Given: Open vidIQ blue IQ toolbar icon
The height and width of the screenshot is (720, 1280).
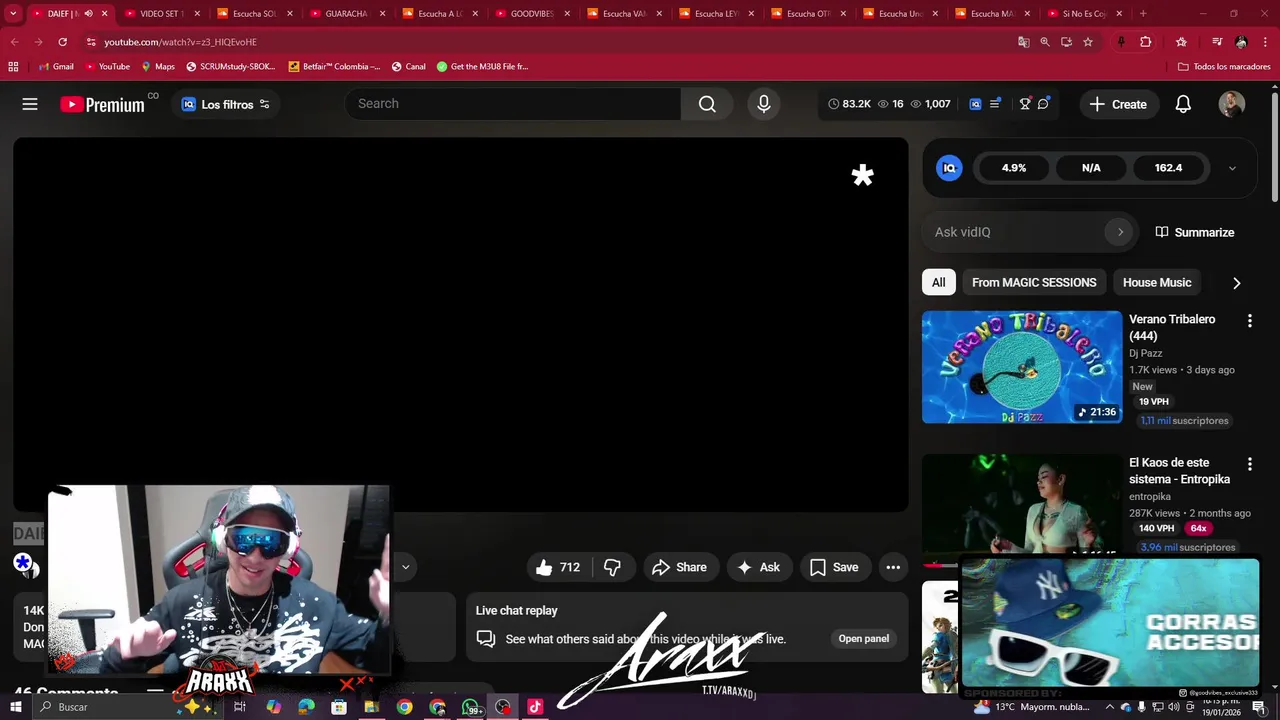Looking at the screenshot, I should pyautogui.click(x=975, y=104).
